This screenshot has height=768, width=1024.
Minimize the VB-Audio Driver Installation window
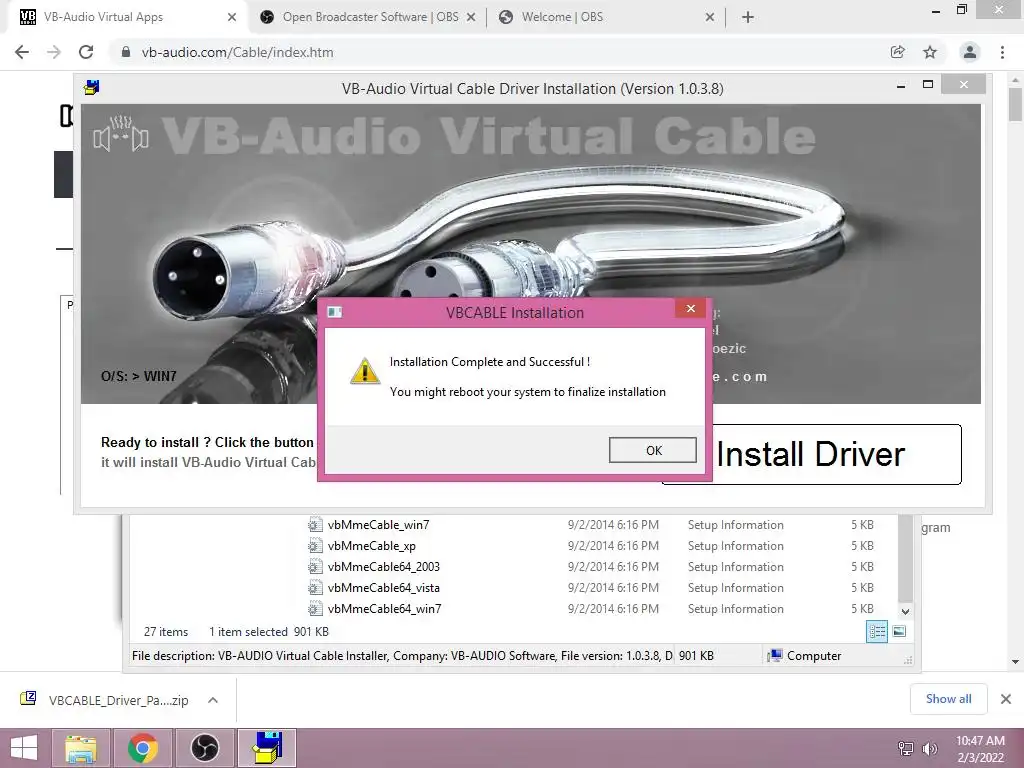[901, 86]
